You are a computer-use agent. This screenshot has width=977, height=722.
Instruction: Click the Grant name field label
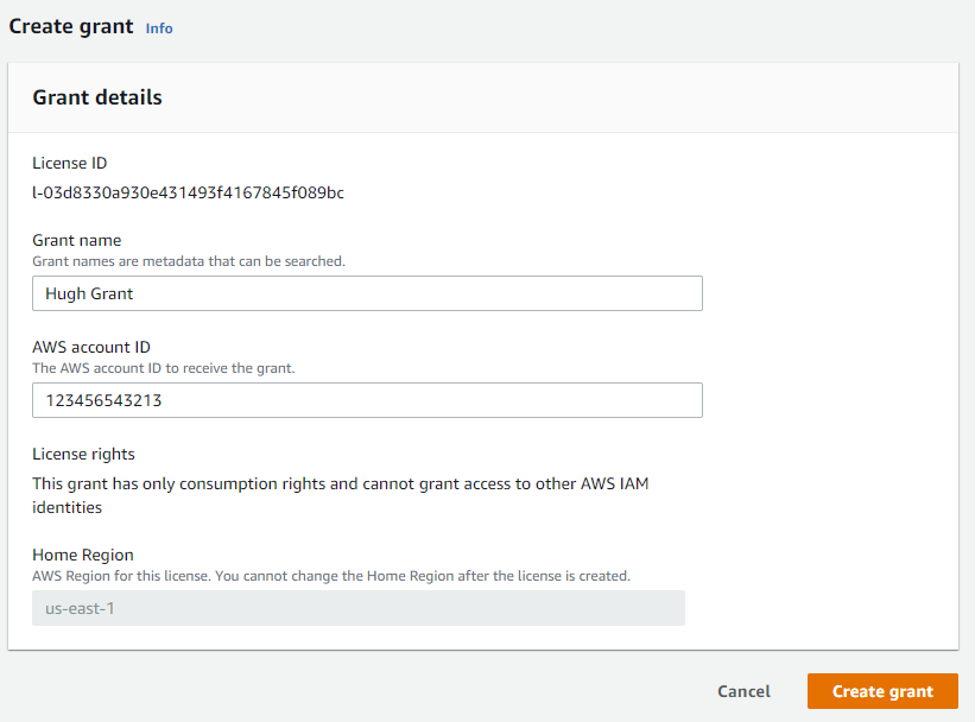76,240
